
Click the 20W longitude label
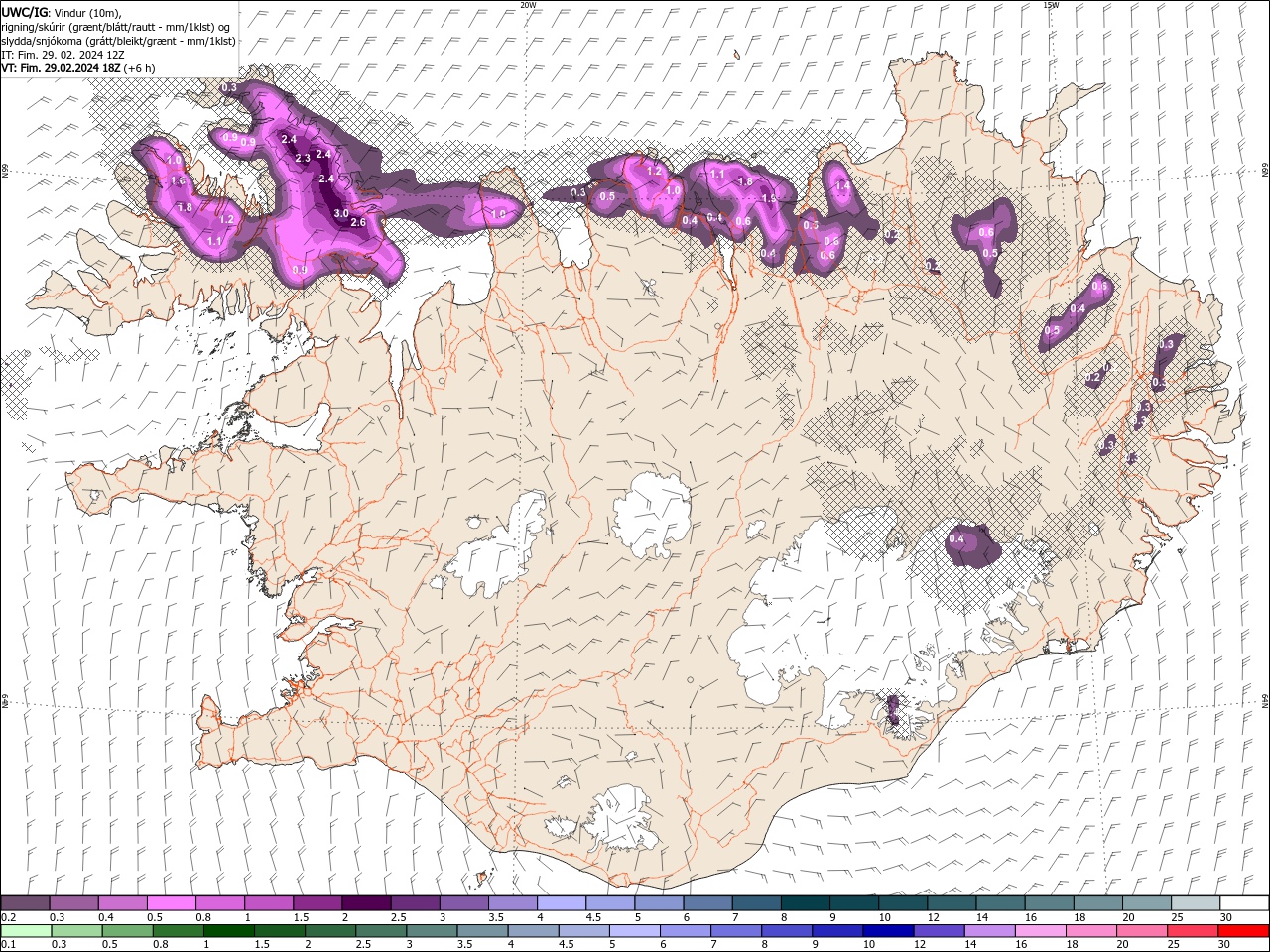click(x=528, y=5)
